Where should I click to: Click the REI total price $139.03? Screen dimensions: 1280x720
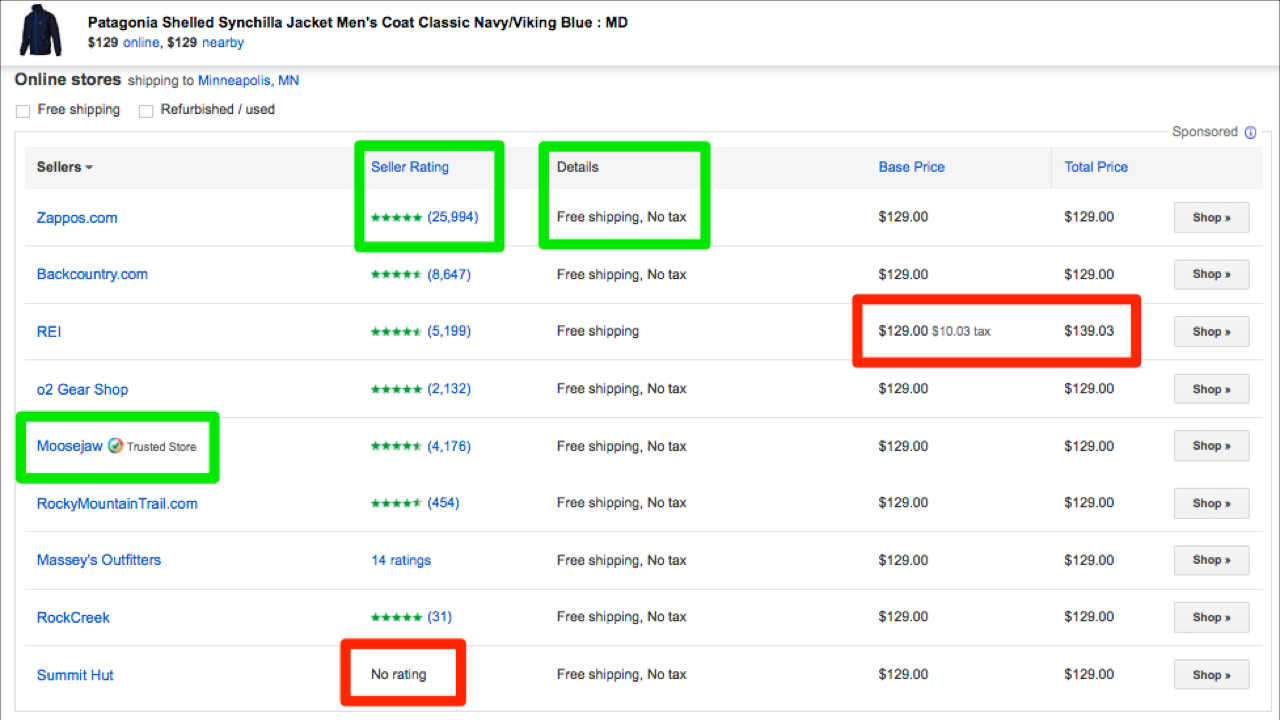[1089, 331]
